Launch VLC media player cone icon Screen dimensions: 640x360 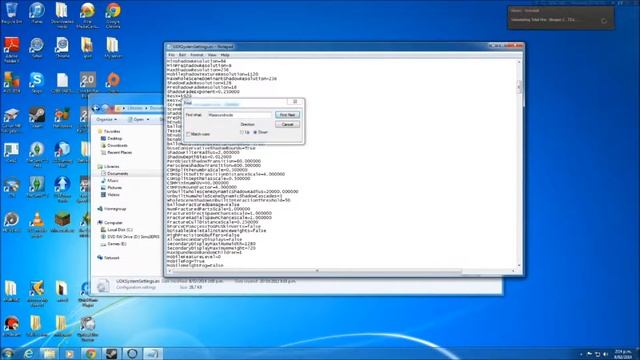coord(37,224)
